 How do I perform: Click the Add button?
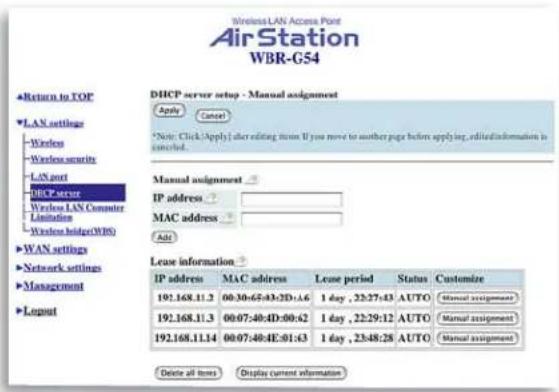click(x=164, y=237)
